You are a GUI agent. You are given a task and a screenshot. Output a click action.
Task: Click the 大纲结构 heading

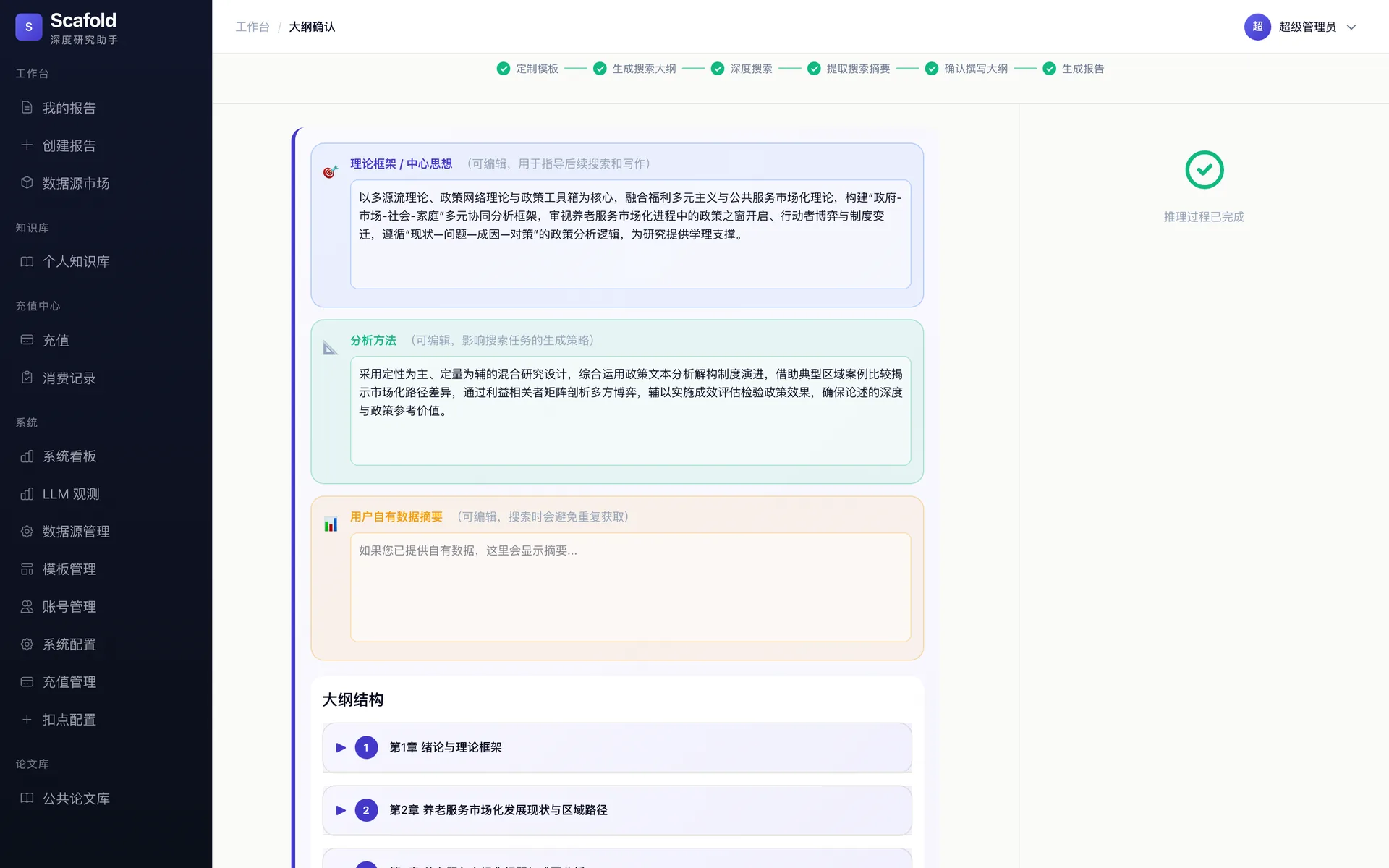[x=353, y=699]
